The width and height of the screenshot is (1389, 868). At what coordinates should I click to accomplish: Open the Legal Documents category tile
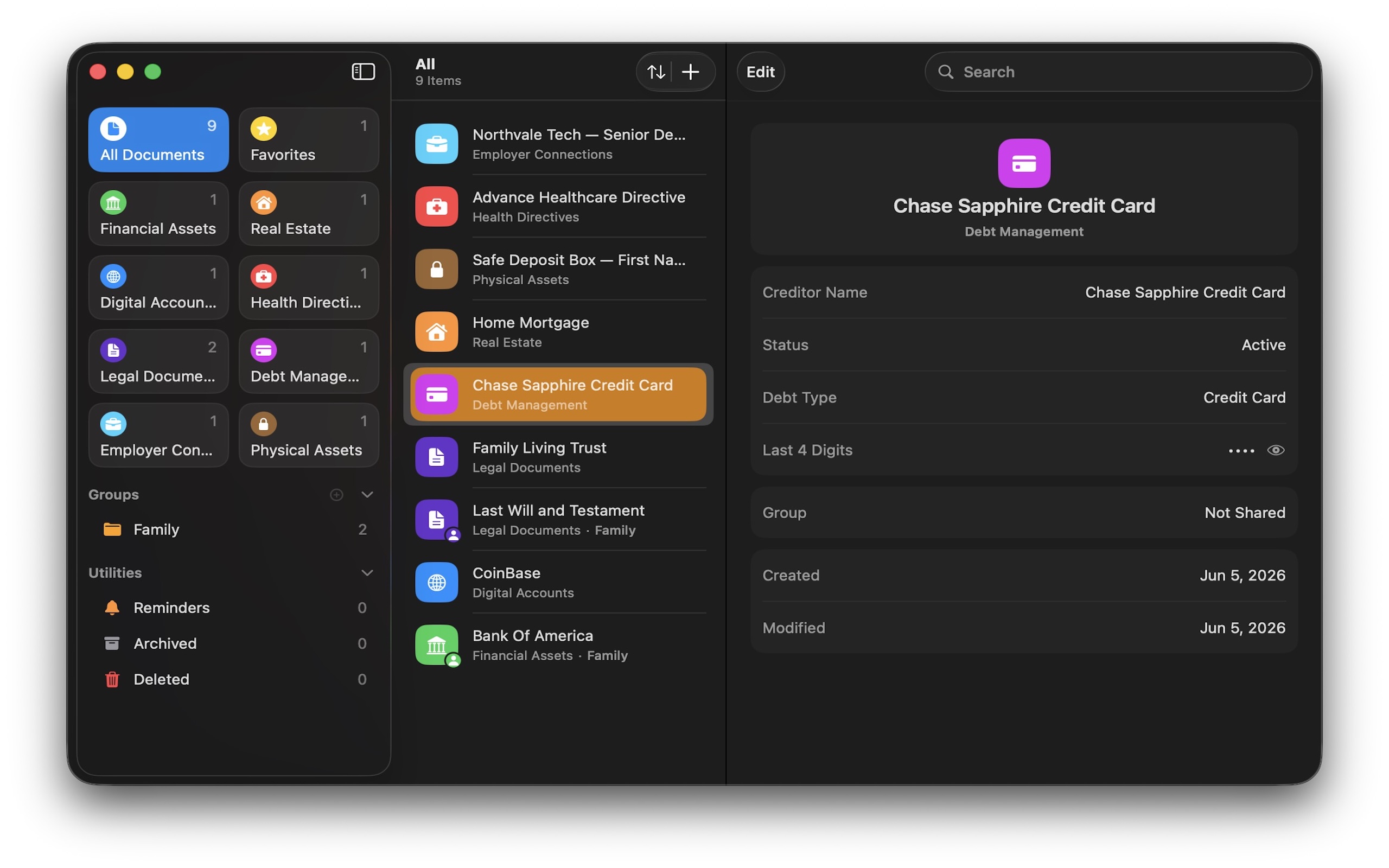(158, 361)
